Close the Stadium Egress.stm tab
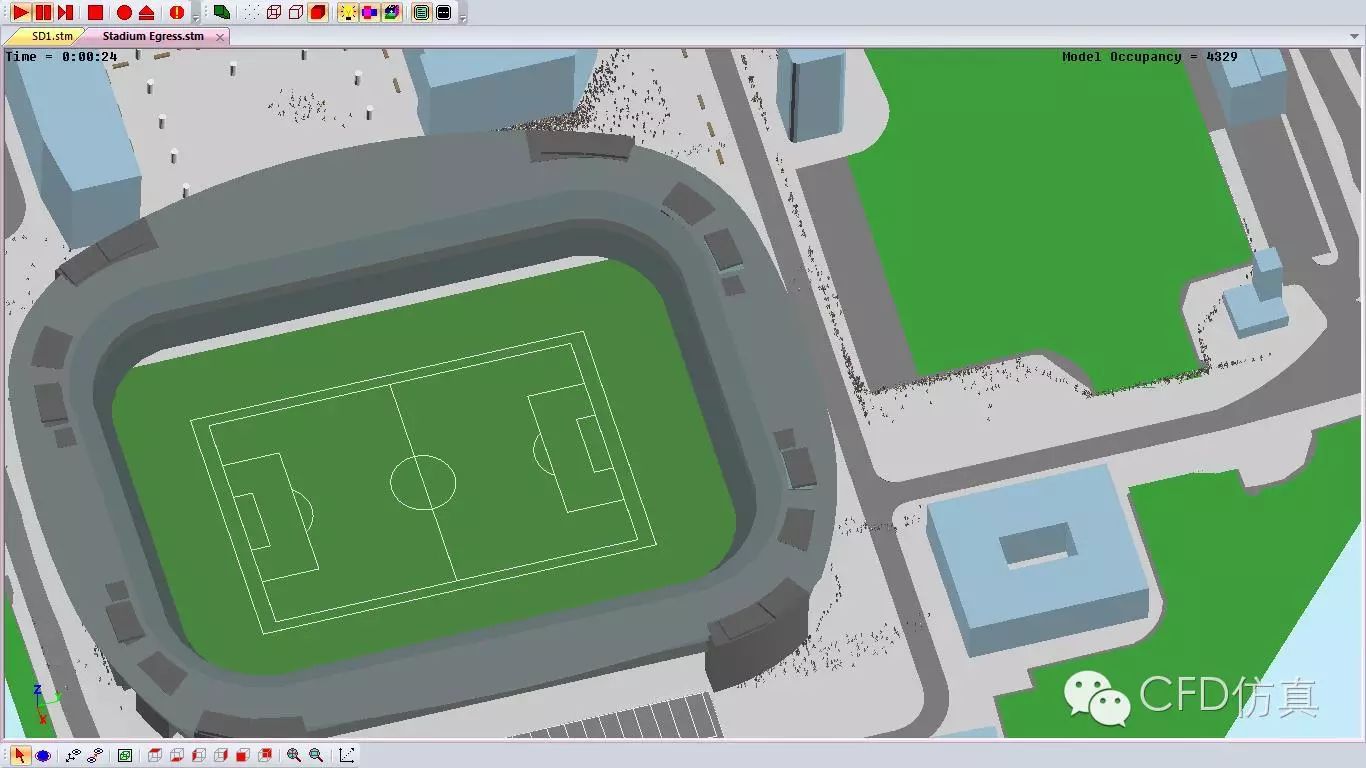 click(220, 37)
